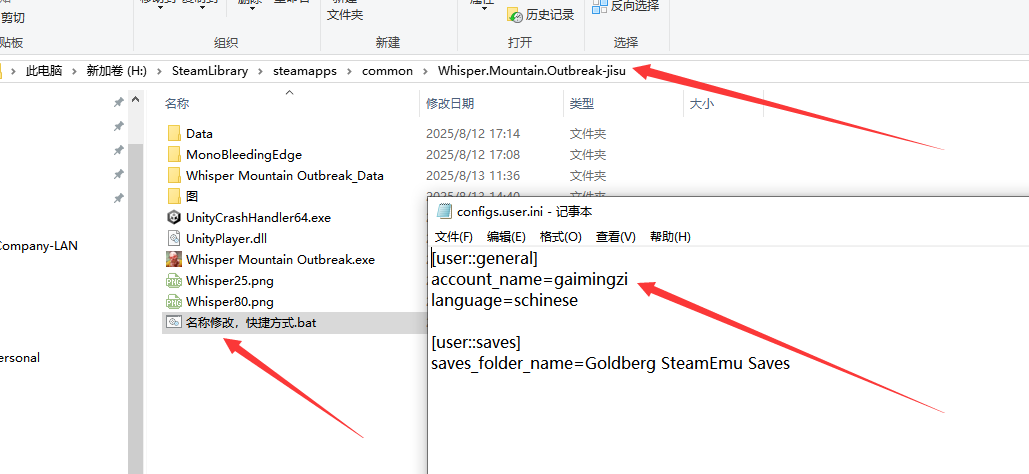Click the 反向选择 invert selection icon
The width and height of the screenshot is (1029, 474).
coord(600,7)
